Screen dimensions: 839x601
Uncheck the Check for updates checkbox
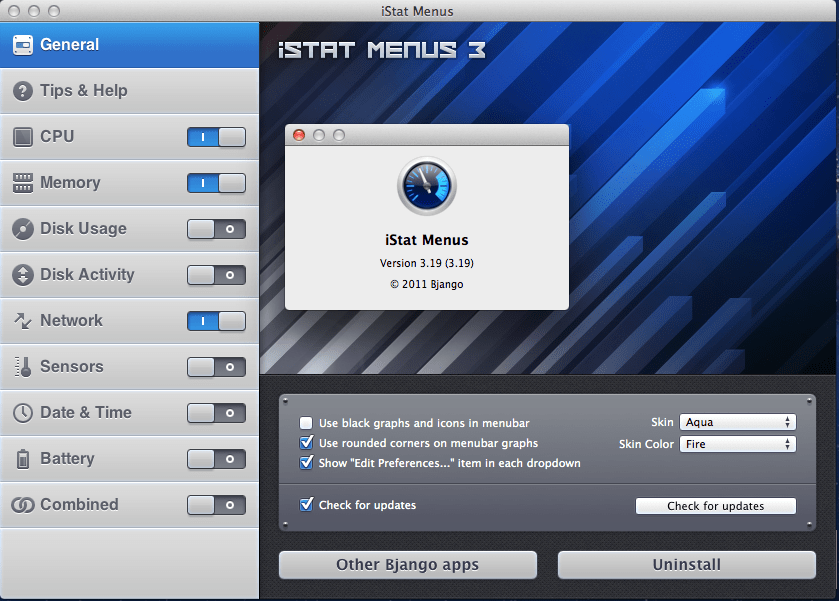[306, 504]
